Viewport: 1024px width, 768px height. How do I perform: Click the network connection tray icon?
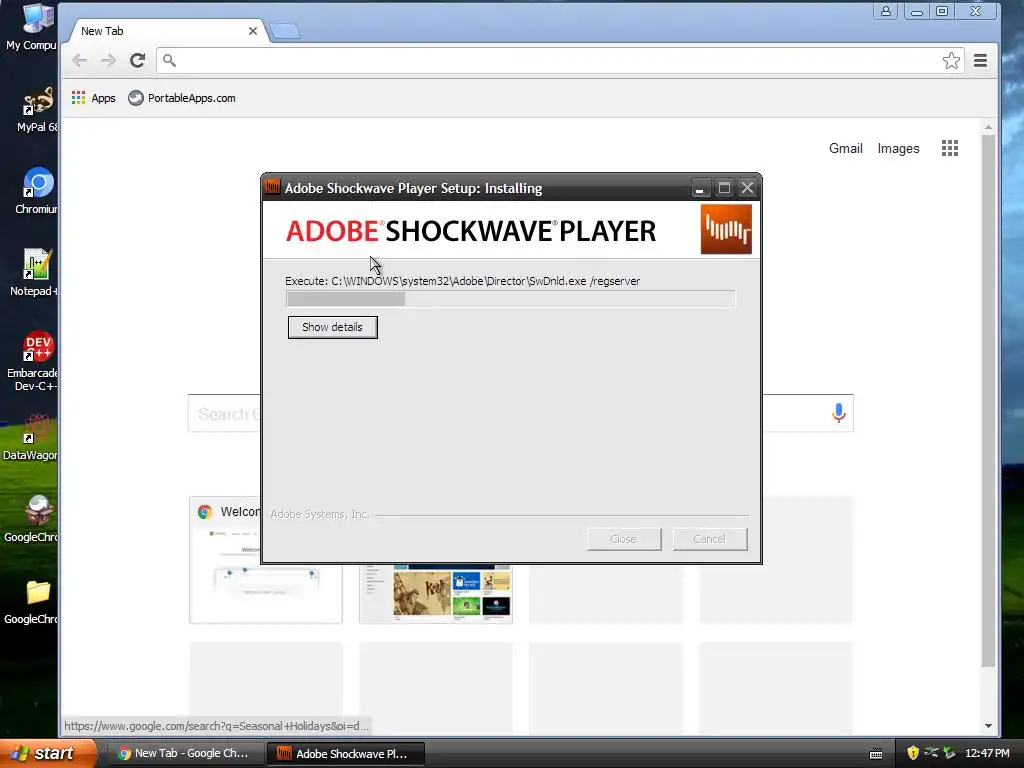click(931, 753)
